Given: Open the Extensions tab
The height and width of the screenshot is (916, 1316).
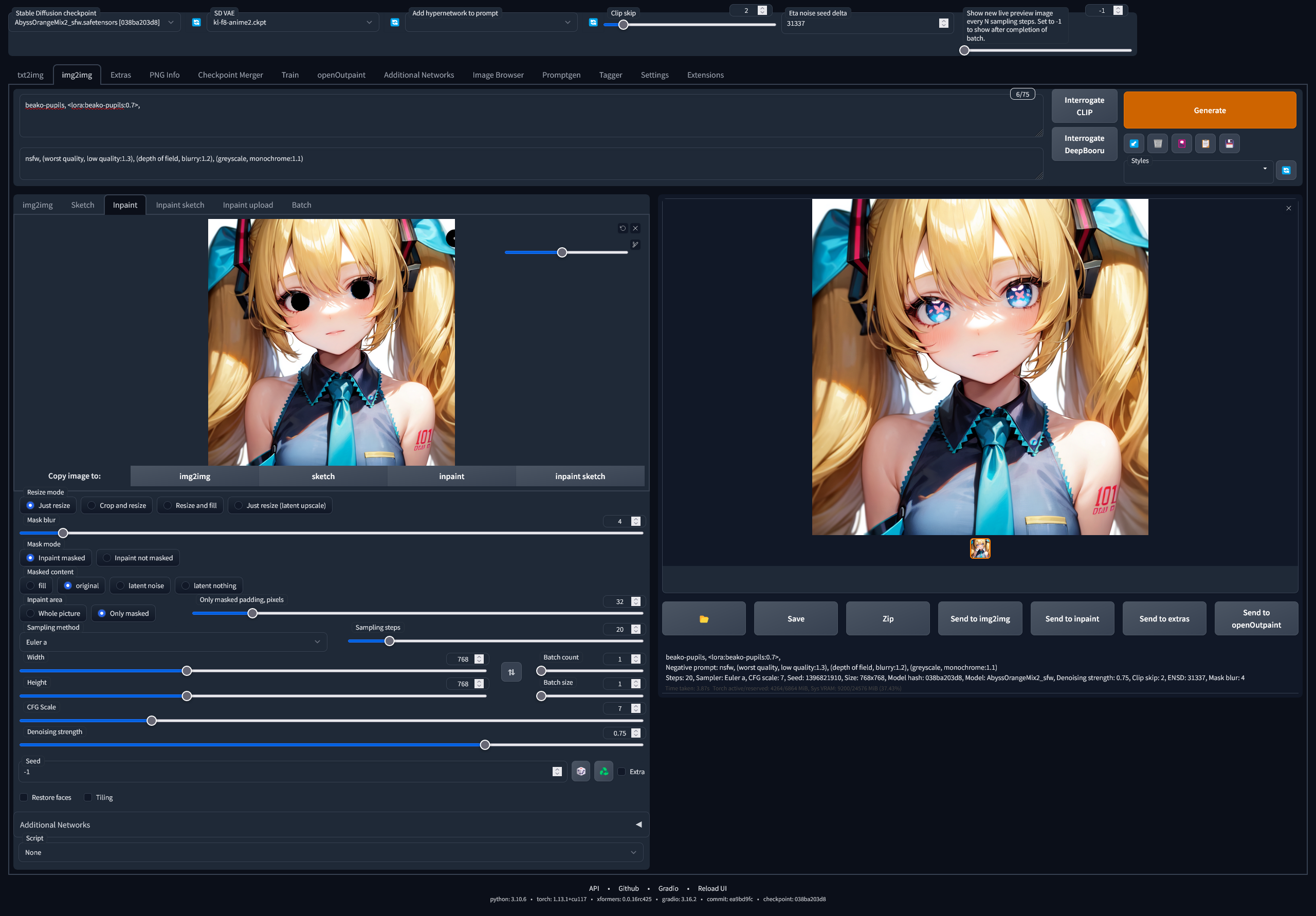Looking at the screenshot, I should 706,75.
